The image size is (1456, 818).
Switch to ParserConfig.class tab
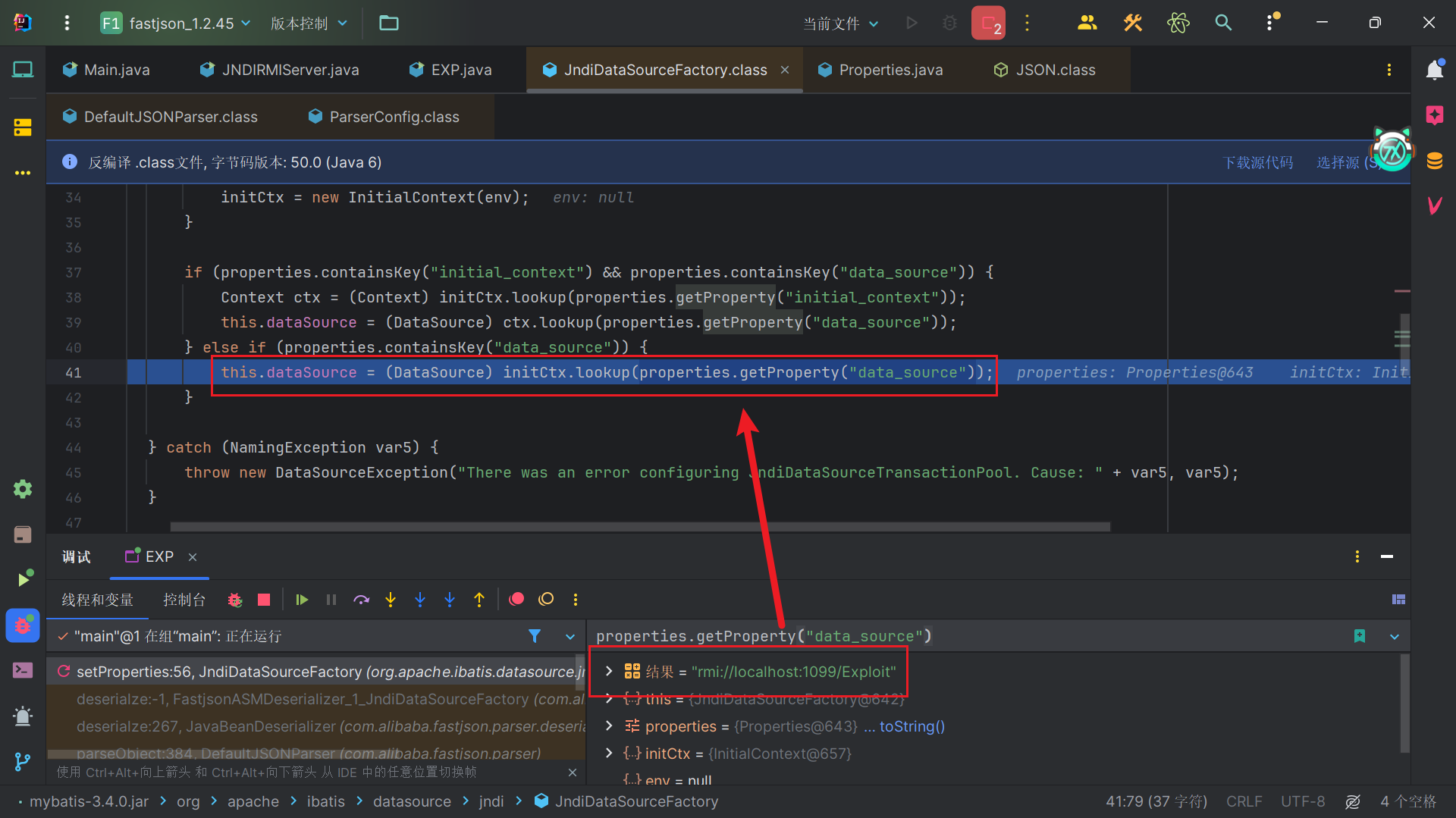384,117
